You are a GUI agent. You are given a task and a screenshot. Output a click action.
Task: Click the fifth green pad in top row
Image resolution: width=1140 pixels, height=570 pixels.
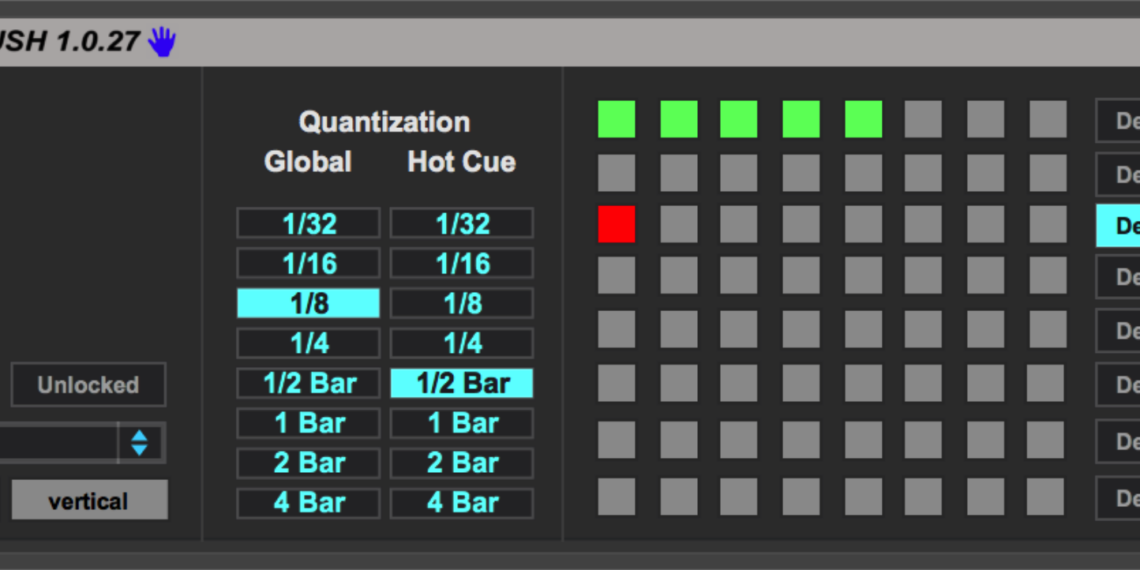[x=863, y=119]
